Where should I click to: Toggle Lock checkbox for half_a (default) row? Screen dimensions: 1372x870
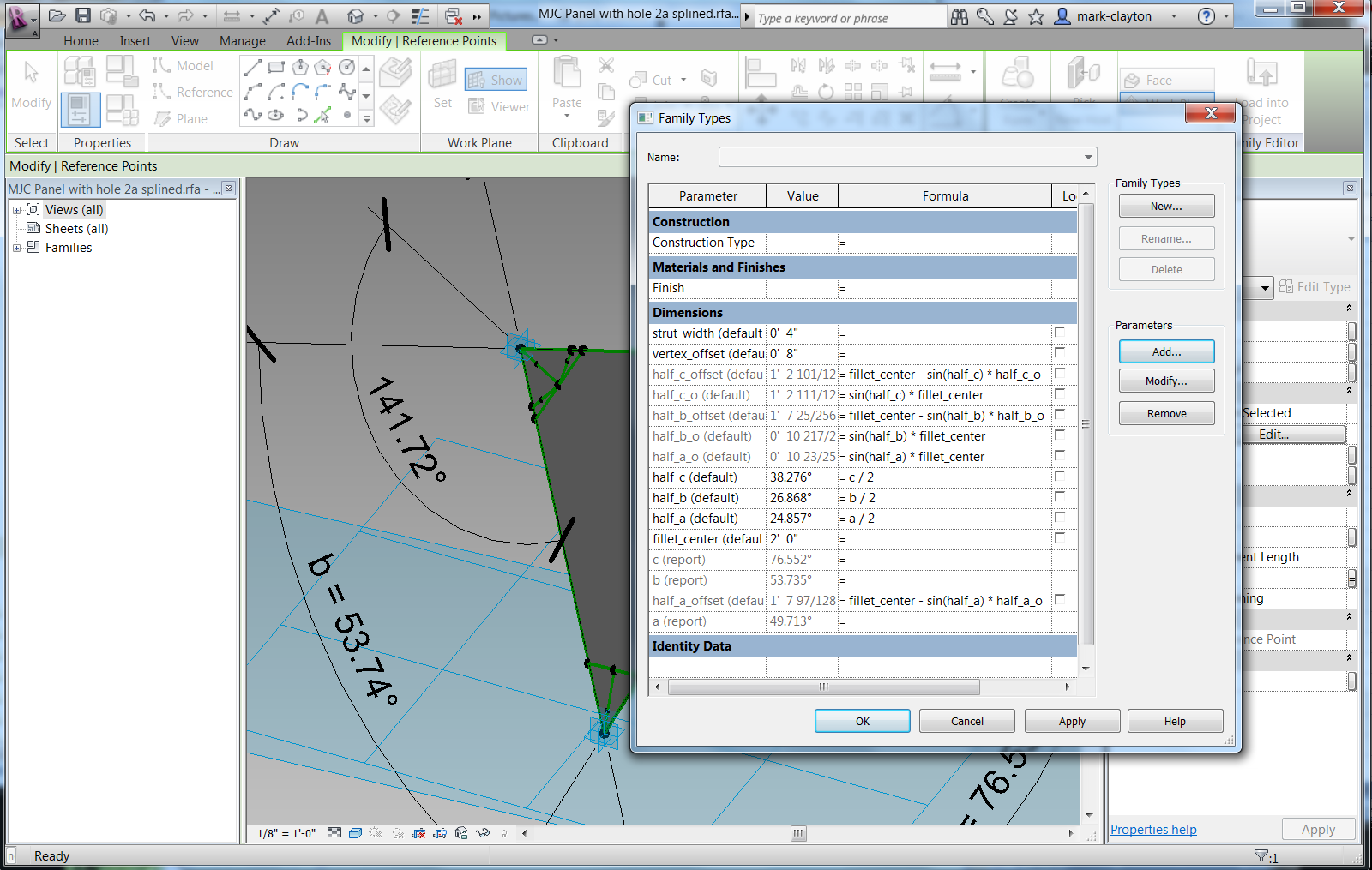[1060, 517]
